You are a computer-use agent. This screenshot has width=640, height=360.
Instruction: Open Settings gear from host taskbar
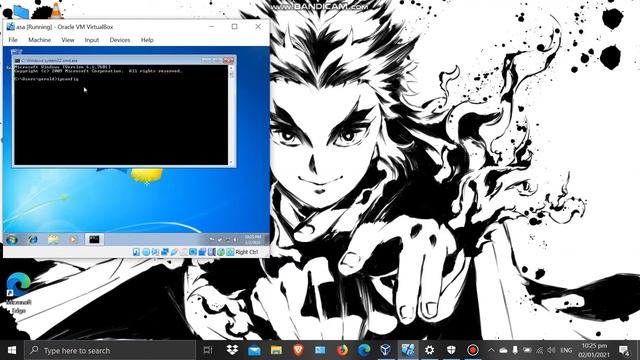coord(429,350)
